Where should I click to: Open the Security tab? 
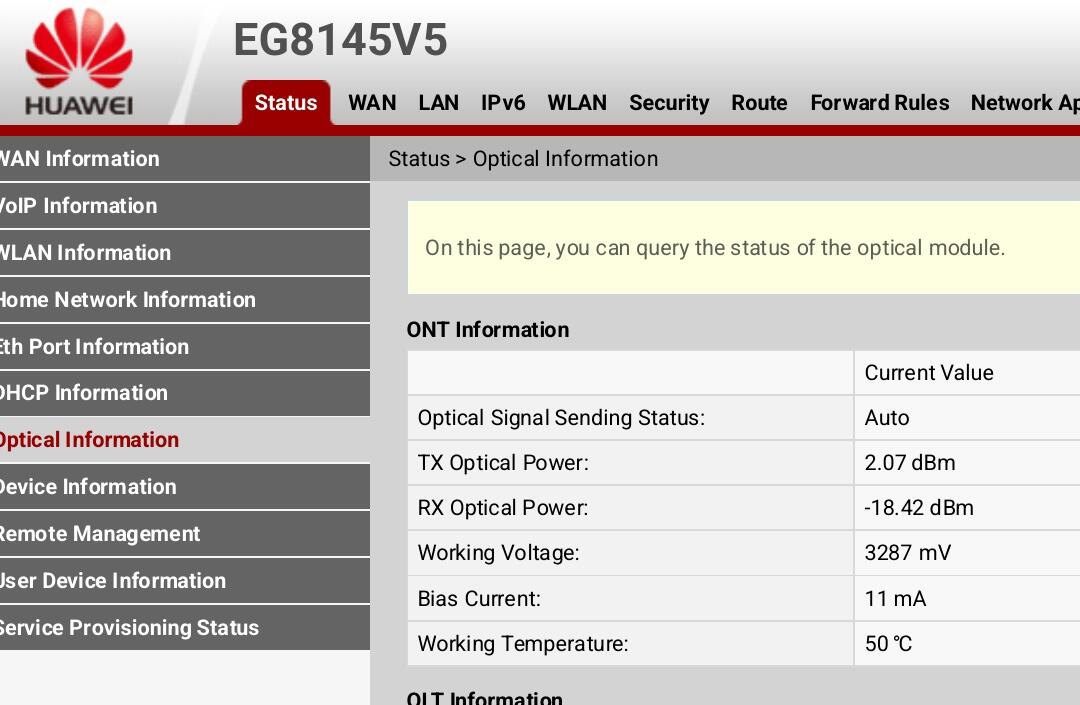669,103
